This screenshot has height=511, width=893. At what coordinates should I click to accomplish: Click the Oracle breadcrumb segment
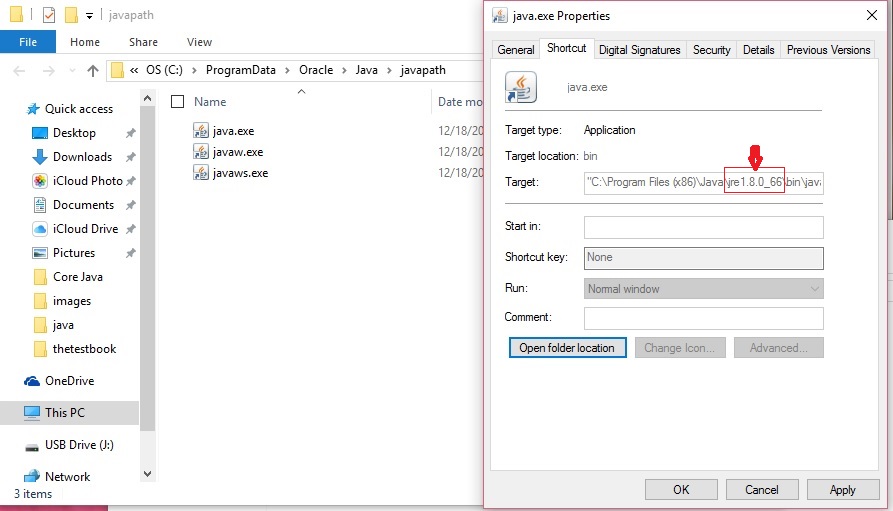[316, 70]
